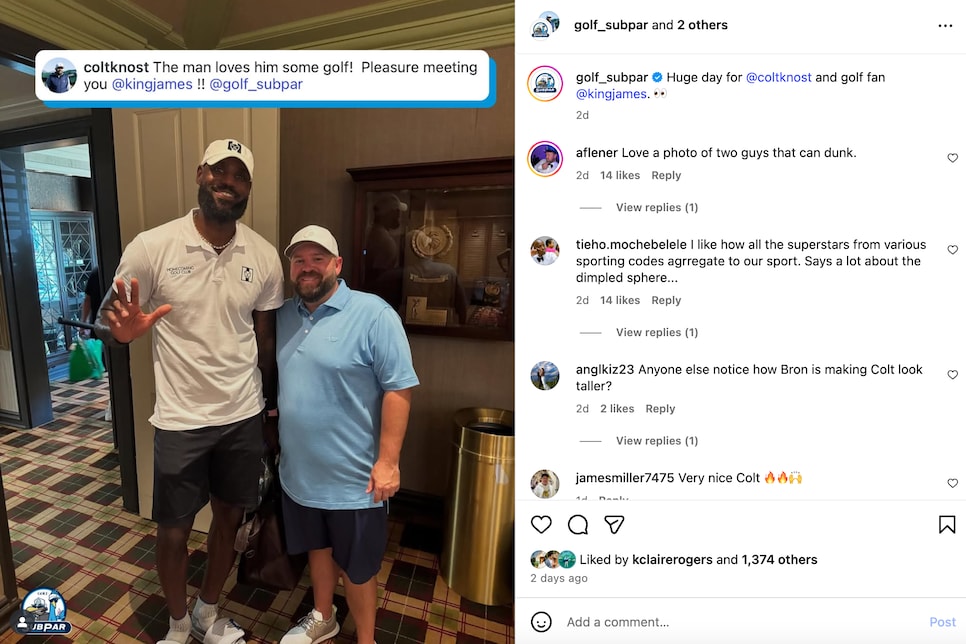Like jamesmiller7475's comment heart
The image size is (966, 644).
pos(952,483)
